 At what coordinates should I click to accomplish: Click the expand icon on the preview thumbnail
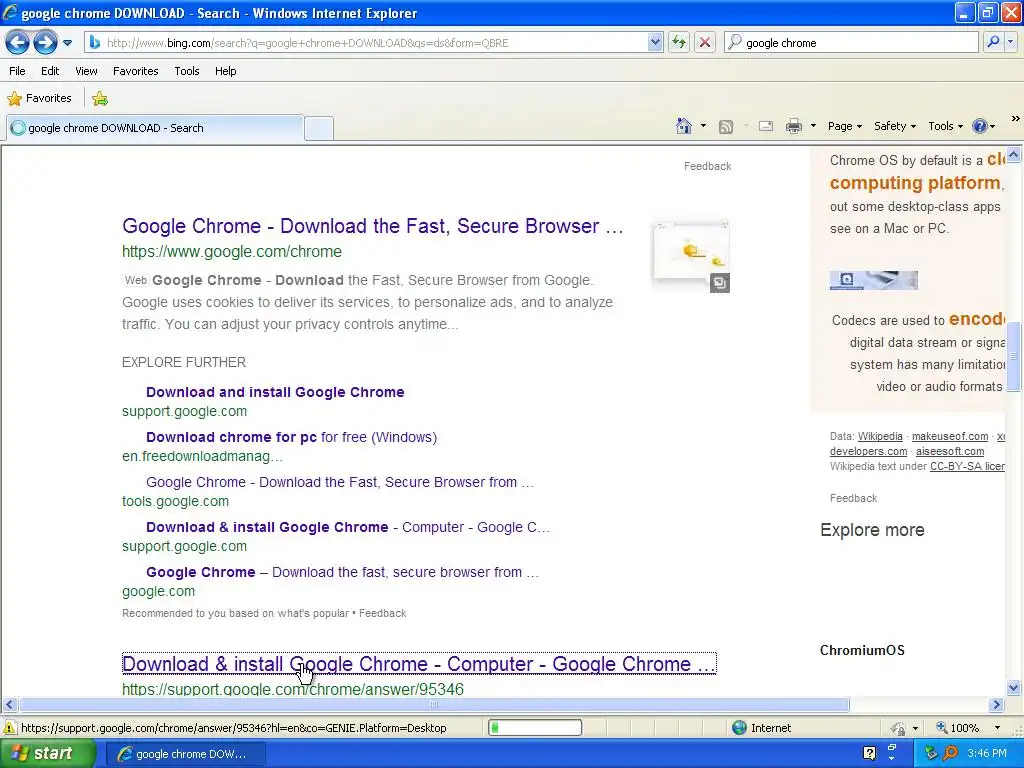point(720,283)
